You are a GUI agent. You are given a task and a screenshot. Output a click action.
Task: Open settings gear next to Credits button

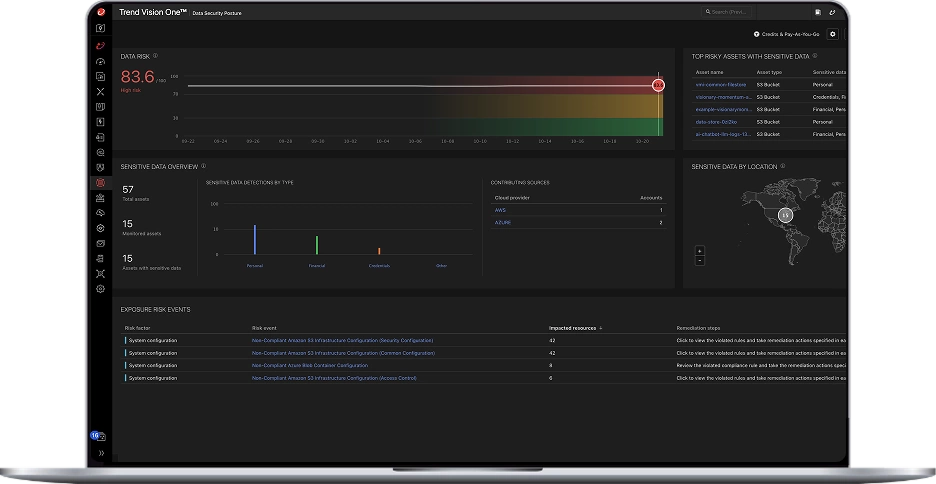pyautogui.click(x=834, y=34)
